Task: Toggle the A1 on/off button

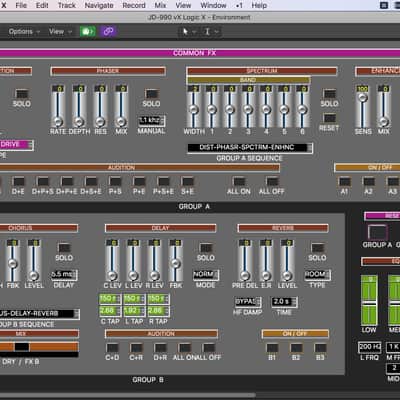Action: coord(344,181)
